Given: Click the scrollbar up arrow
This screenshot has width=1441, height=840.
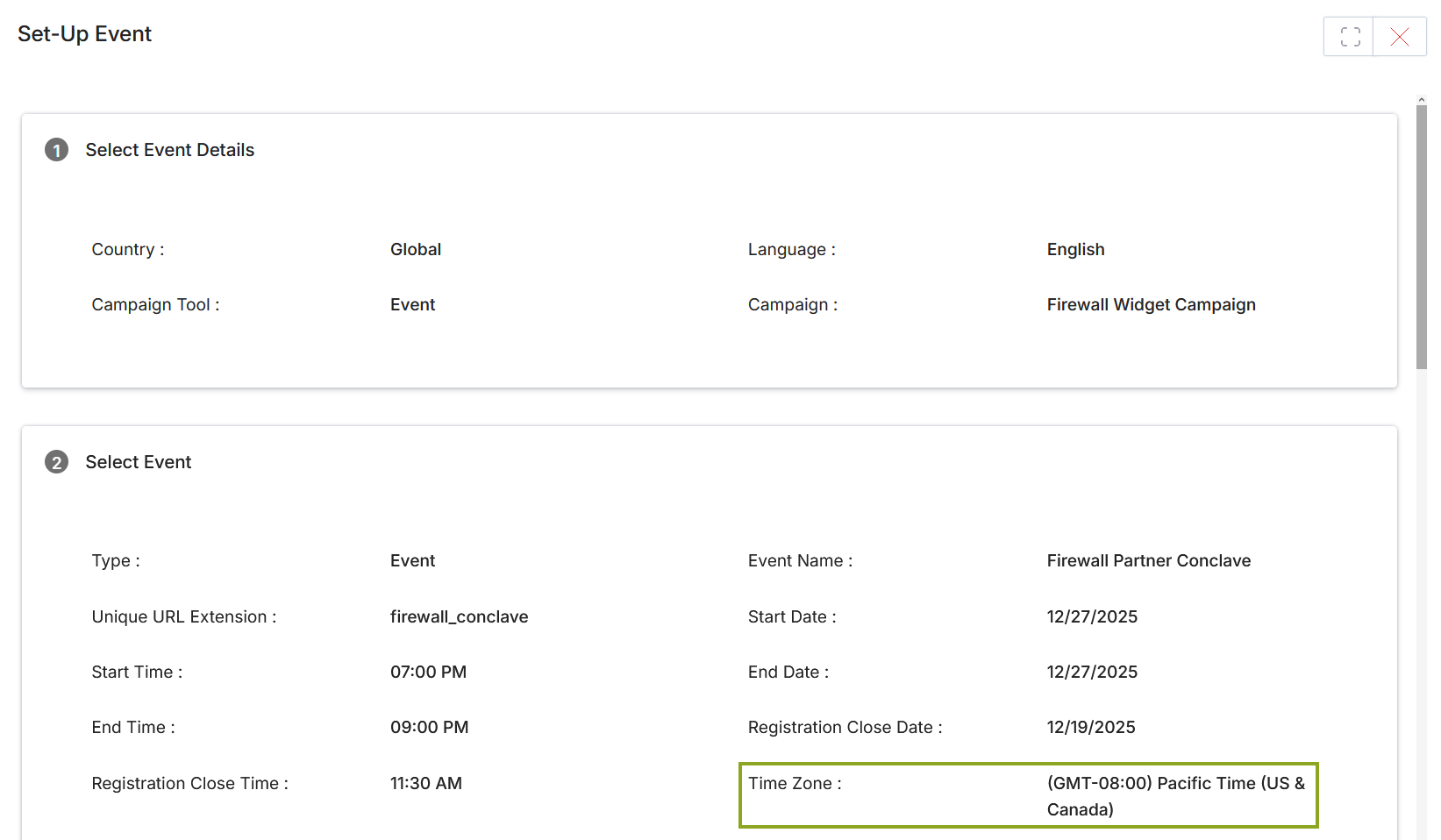Looking at the screenshot, I should point(1422,100).
